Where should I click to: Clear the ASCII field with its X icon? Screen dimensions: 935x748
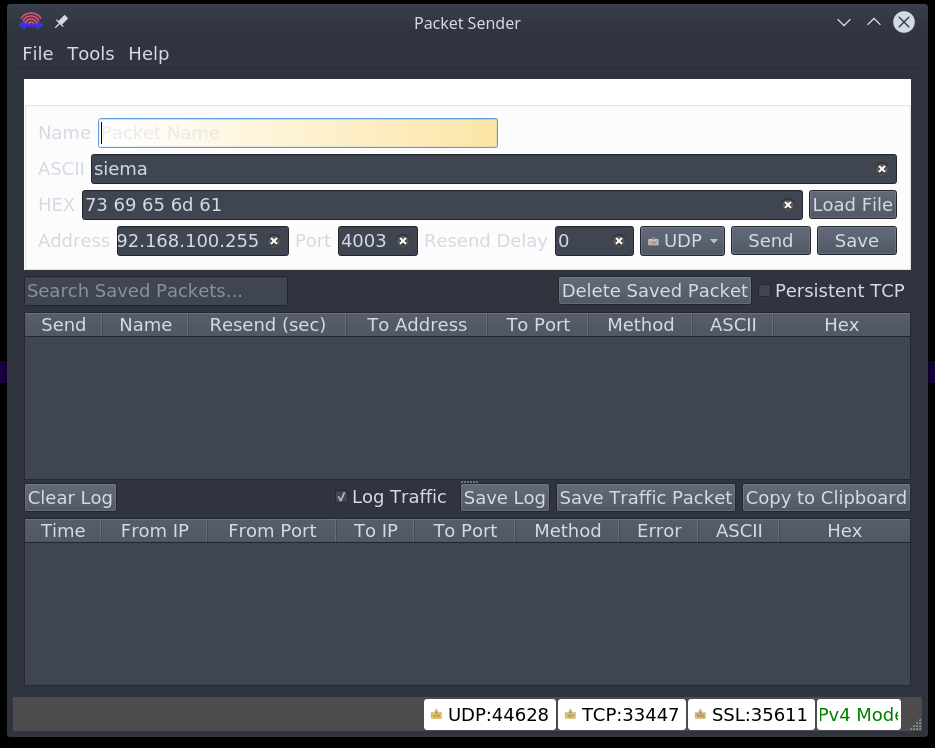[881, 169]
